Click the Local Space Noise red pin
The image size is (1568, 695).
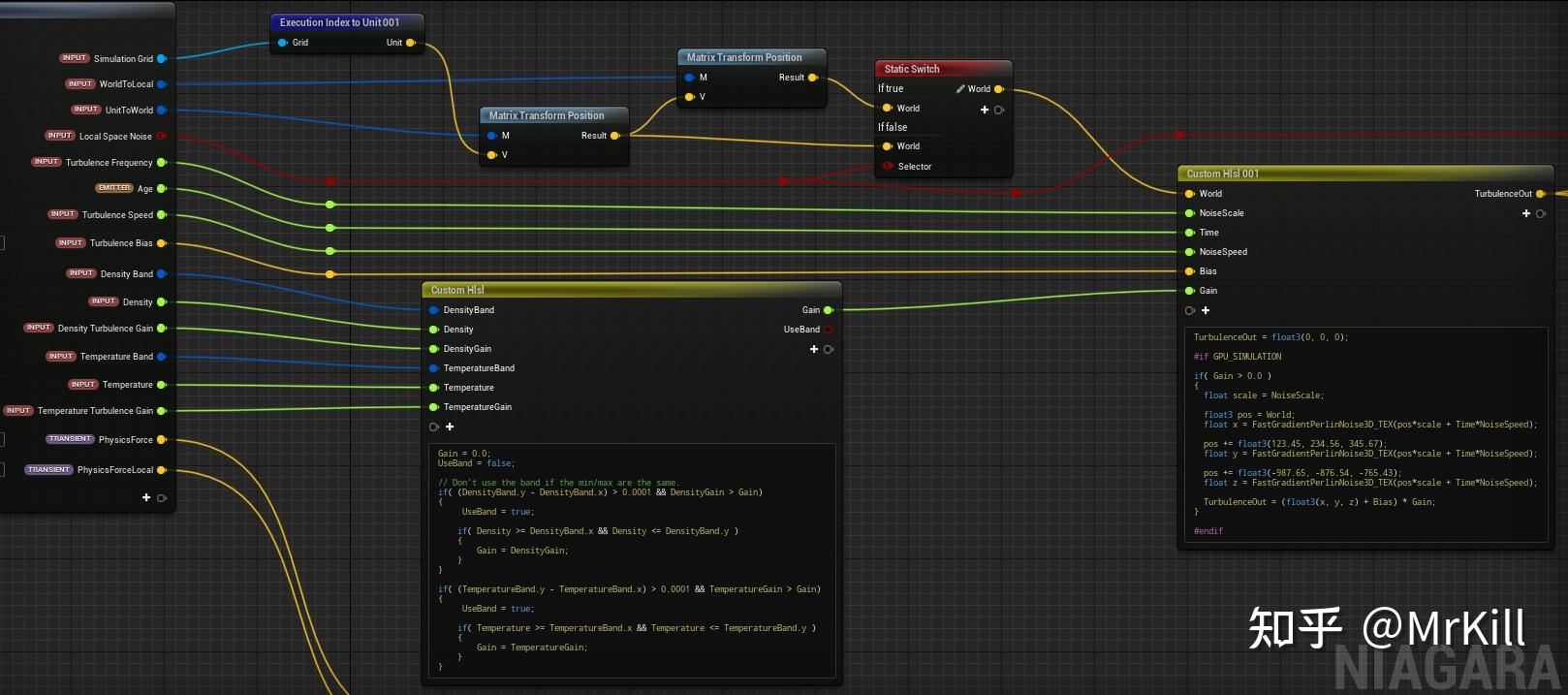(162, 137)
